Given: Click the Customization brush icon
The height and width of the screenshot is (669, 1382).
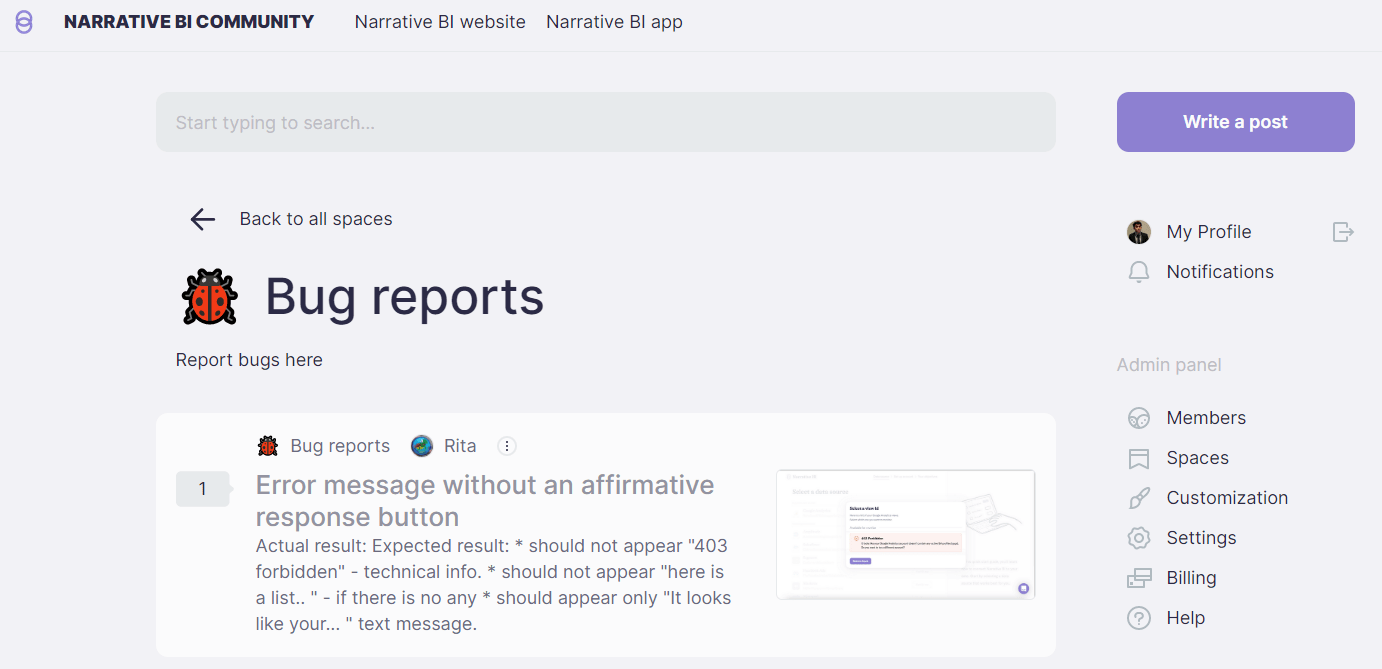Looking at the screenshot, I should click(1139, 498).
